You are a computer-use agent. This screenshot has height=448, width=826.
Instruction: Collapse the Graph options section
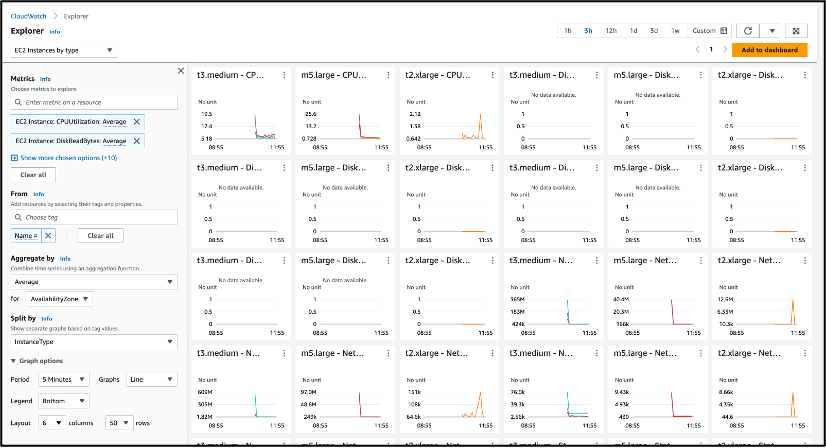tap(14, 360)
